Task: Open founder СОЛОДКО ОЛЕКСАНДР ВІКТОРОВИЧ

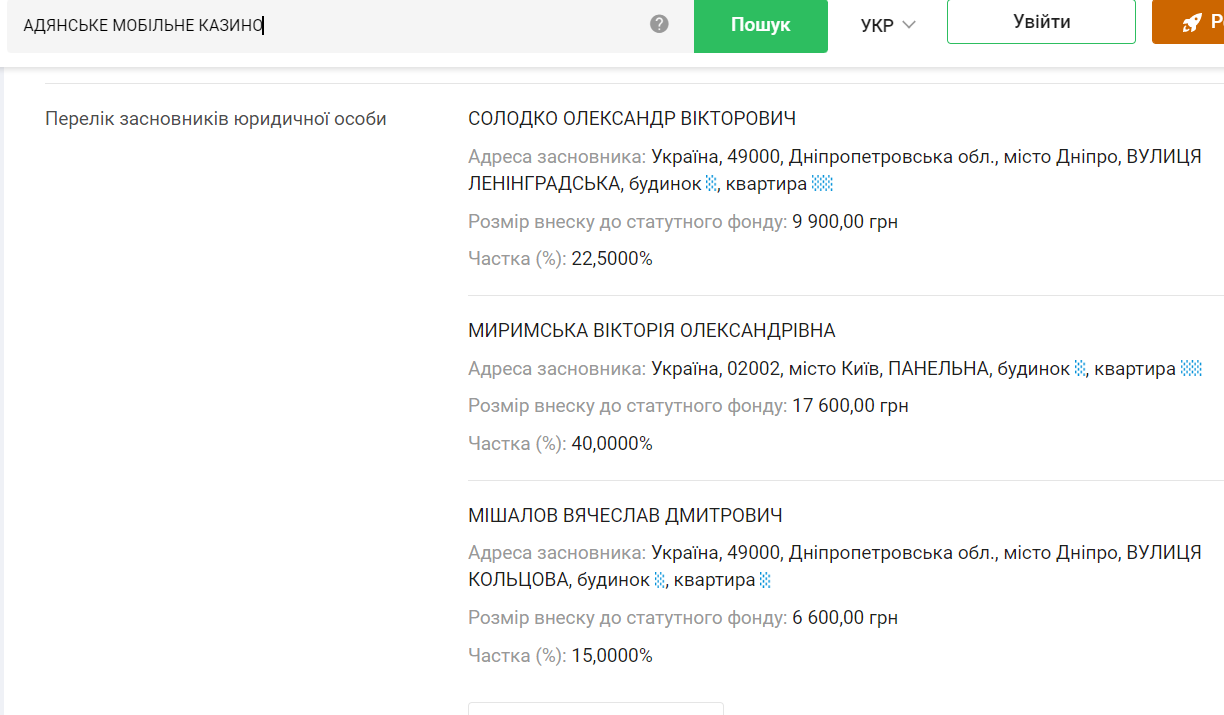Action: (632, 119)
